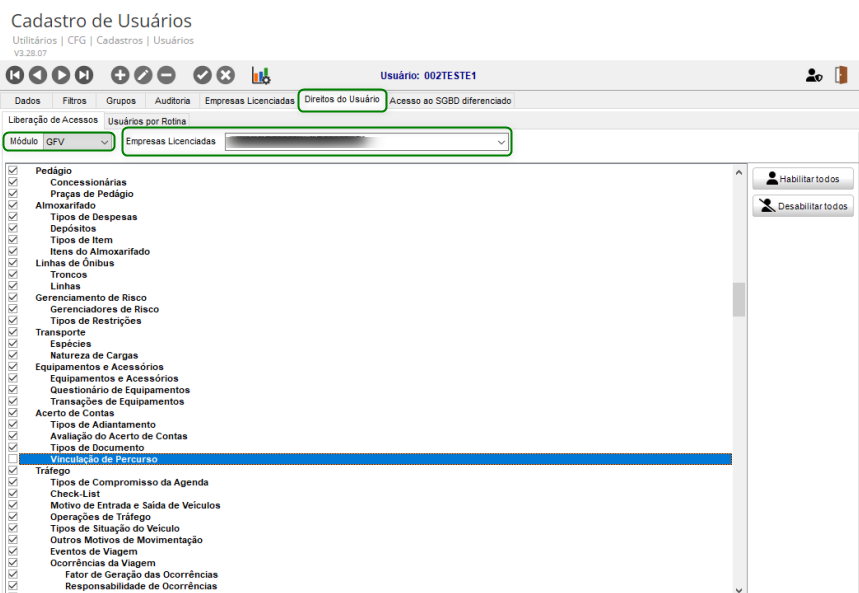Exit using the door icon
This screenshot has width=859, height=593.
[x=841, y=75]
